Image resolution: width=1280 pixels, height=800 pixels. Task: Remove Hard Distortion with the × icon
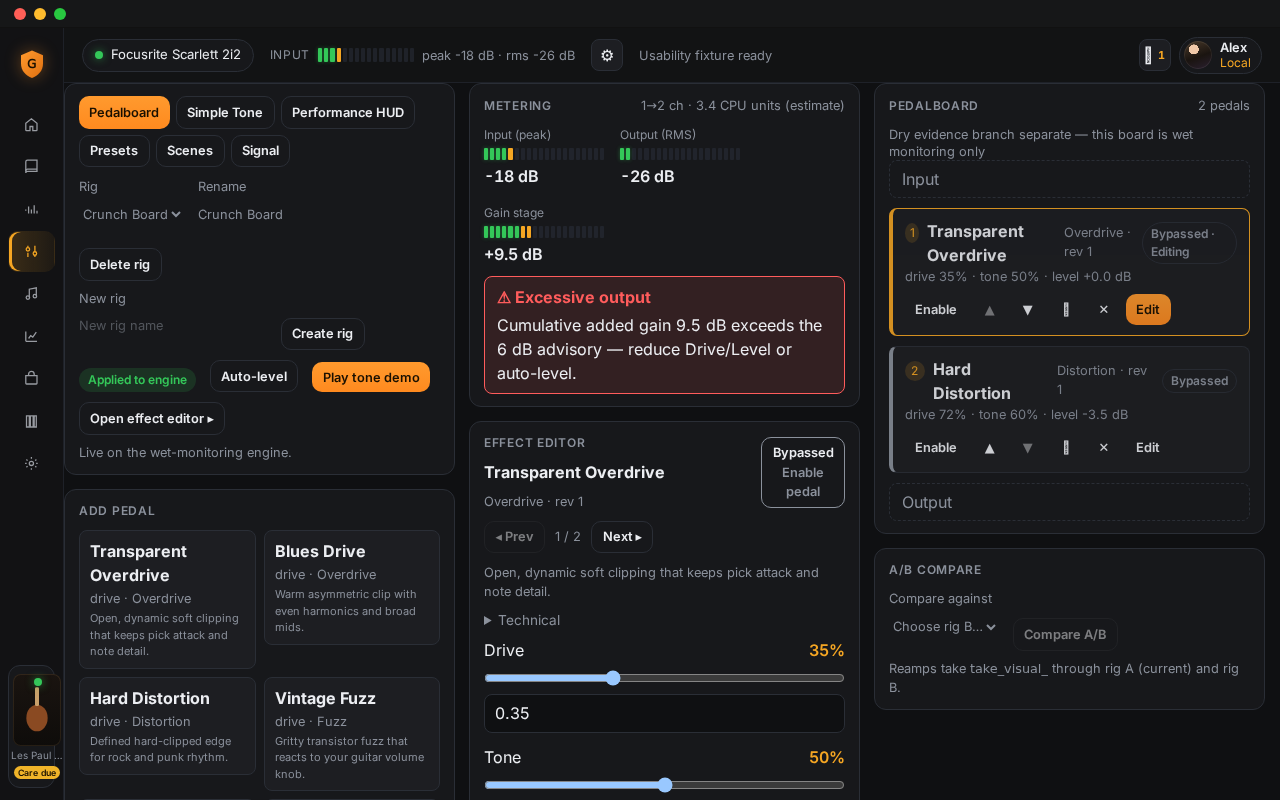(1104, 448)
